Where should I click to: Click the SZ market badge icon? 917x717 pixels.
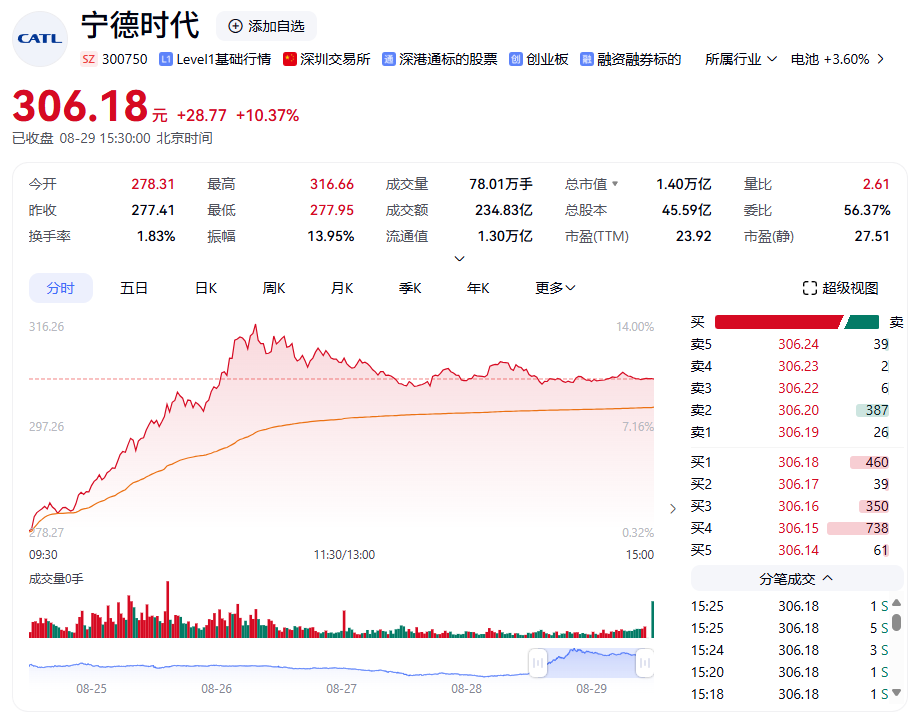point(88,59)
